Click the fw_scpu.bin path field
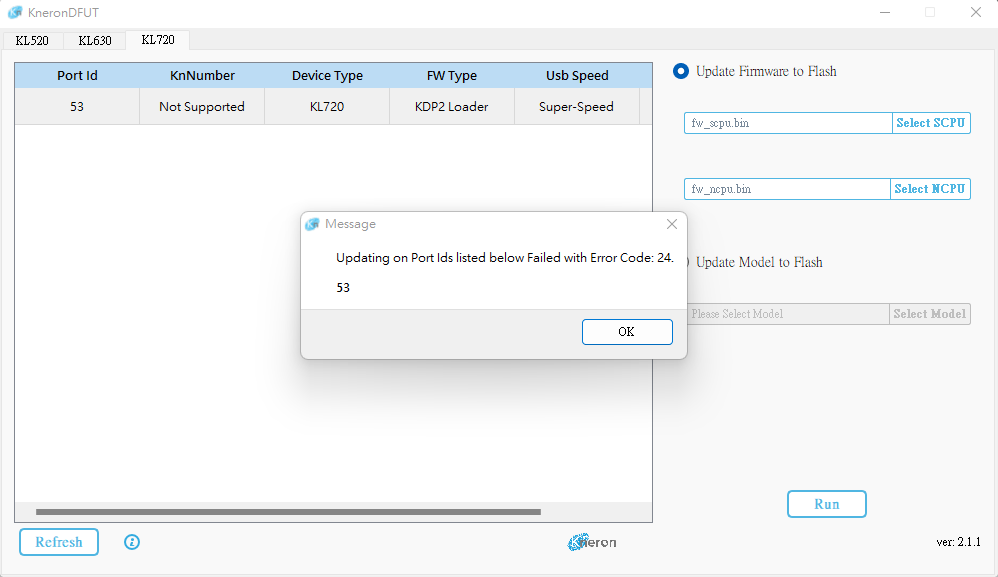Viewport: 998px width, 577px height. (x=788, y=123)
